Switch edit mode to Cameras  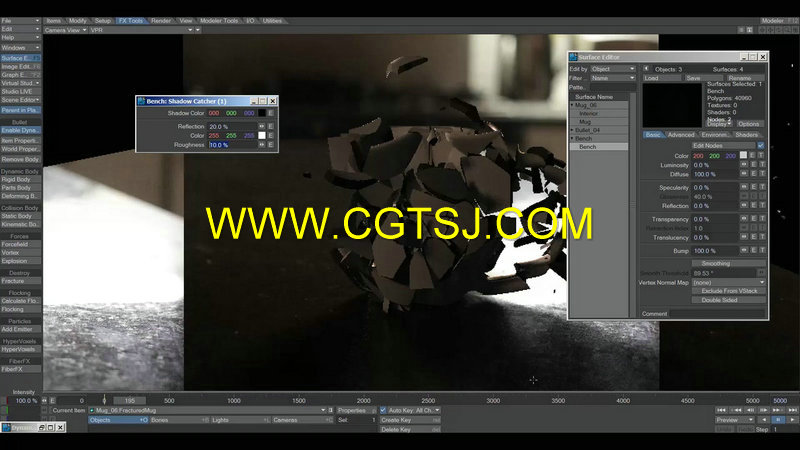(303, 420)
